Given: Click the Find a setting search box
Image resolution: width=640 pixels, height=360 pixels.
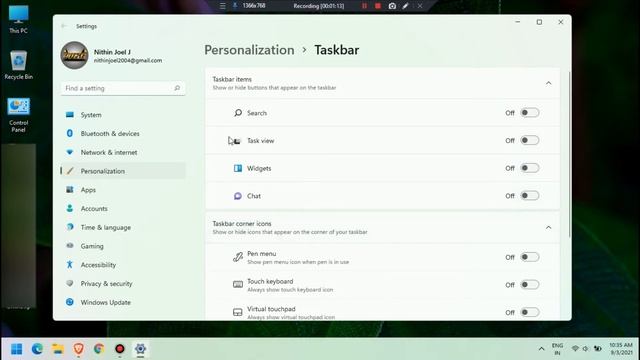Looking at the screenshot, I should click(123, 88).
